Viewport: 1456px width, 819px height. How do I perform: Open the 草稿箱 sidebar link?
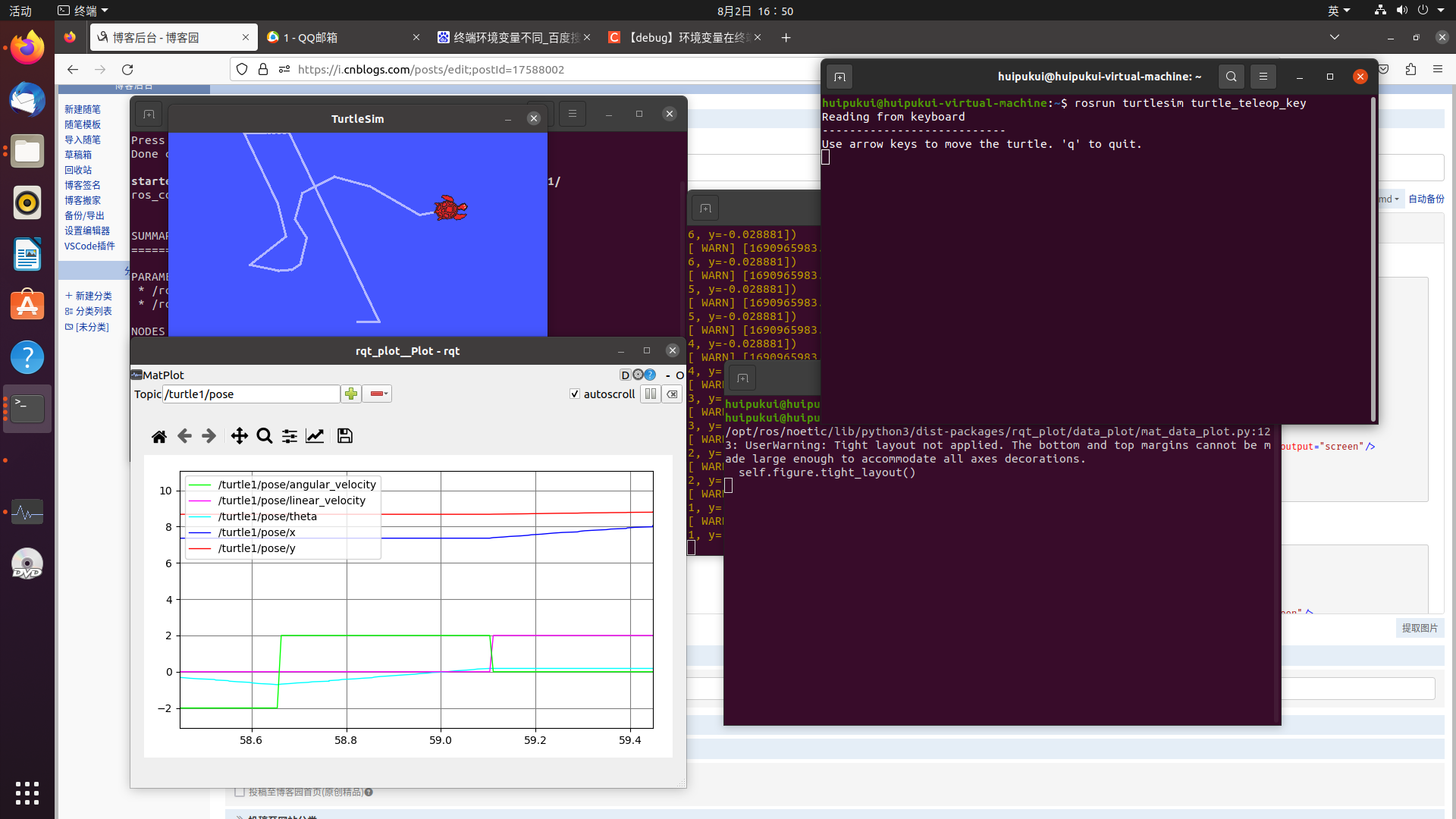pos(77,155)
